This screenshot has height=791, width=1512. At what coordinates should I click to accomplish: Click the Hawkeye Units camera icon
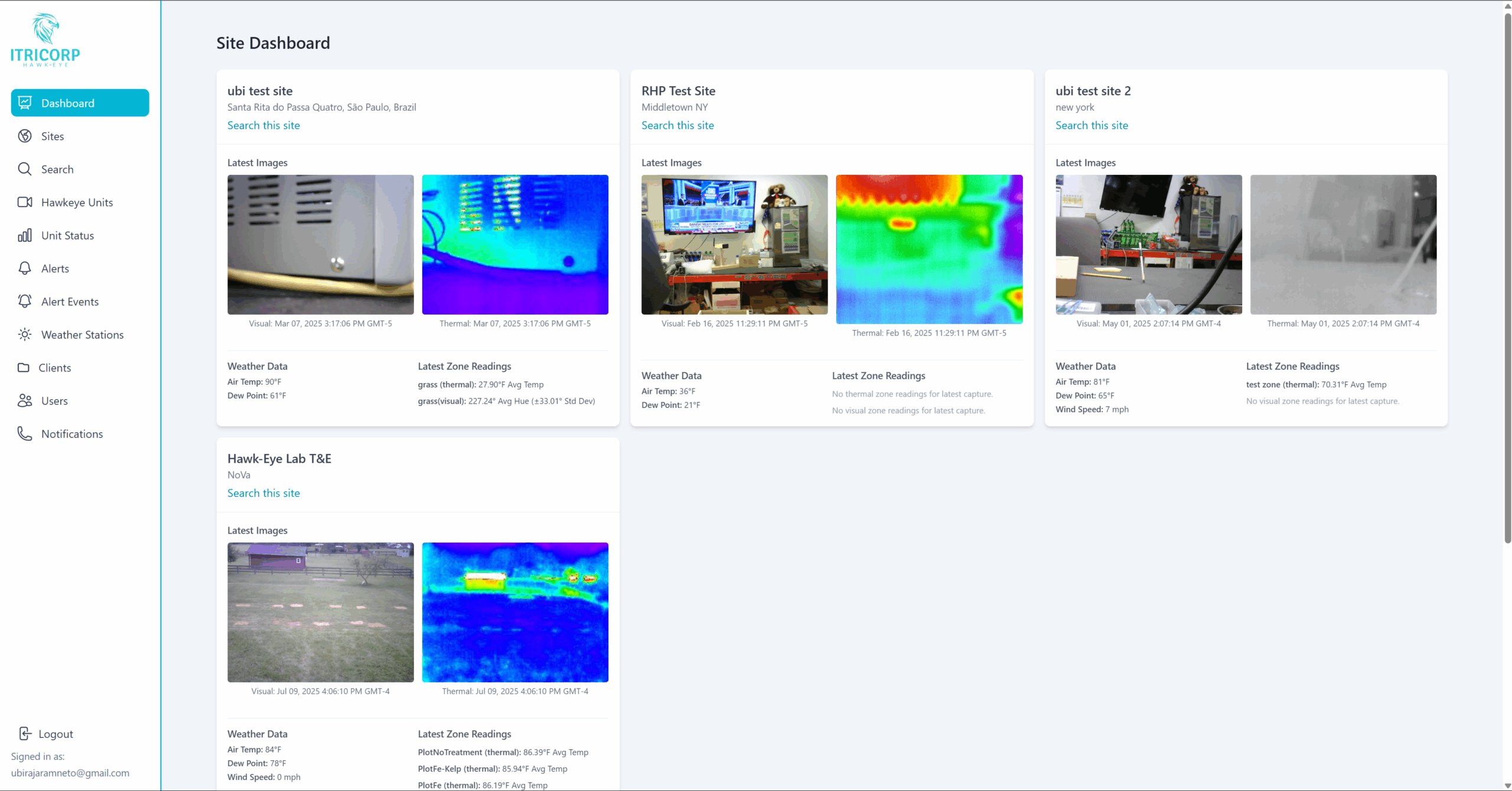[x=25, y=202]
